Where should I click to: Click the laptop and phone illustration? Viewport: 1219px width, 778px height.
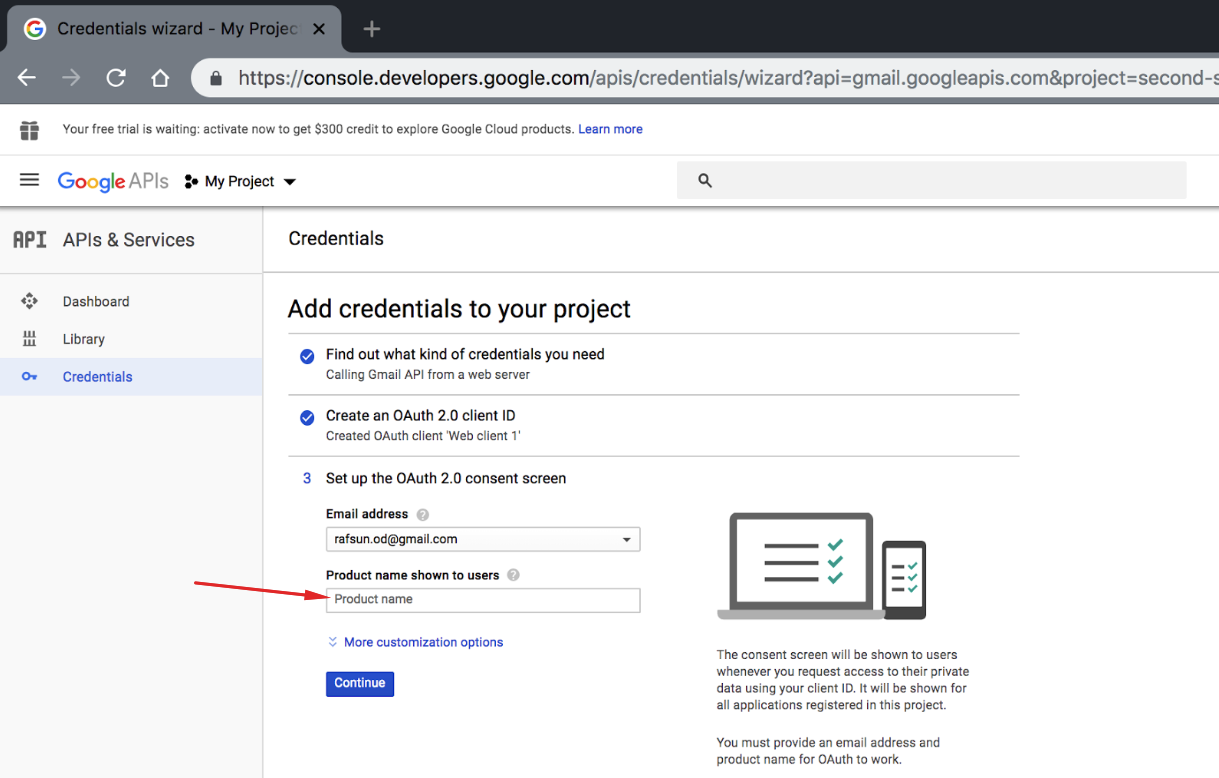[x=822, y=566]
